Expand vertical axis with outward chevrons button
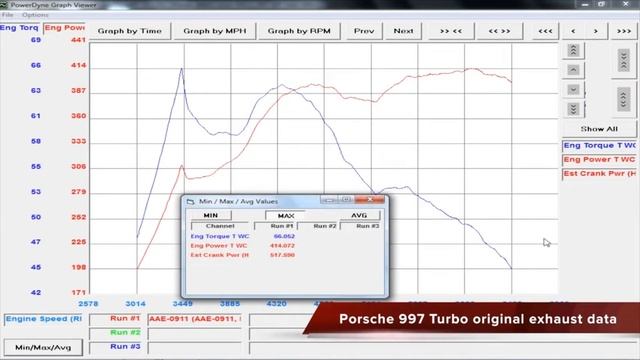 624,100
